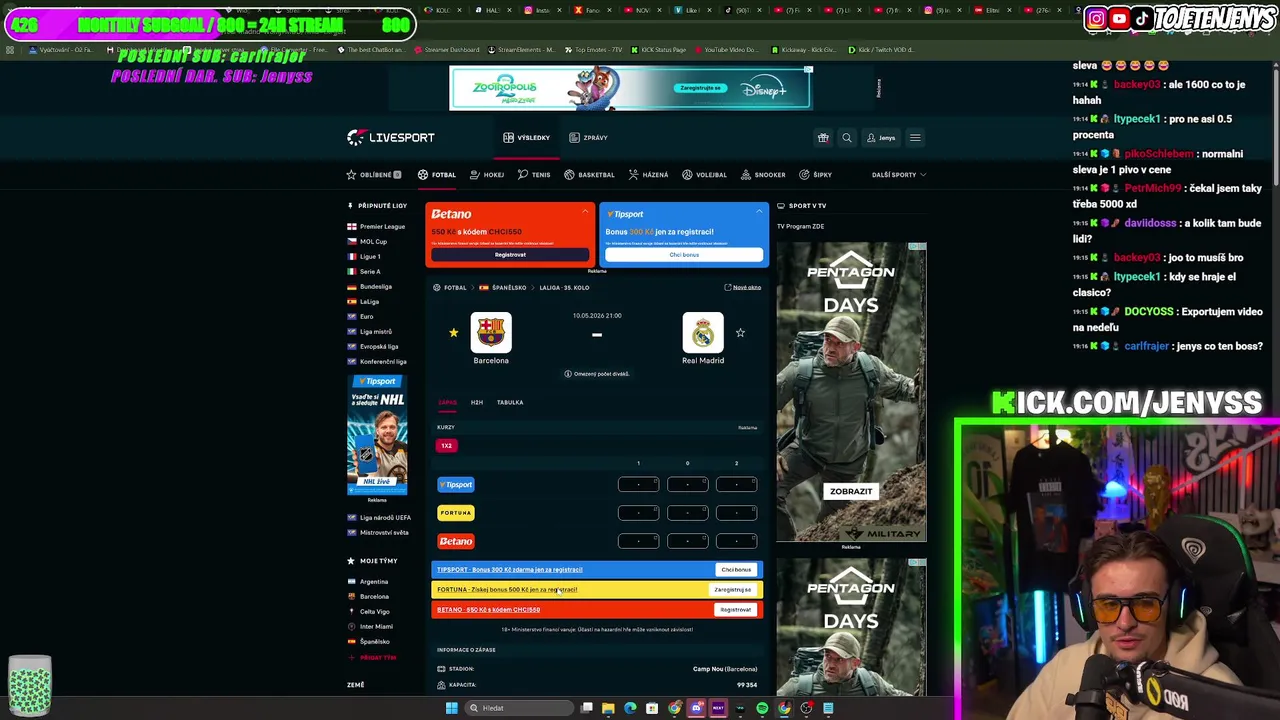Image resolution: width=1280 pixels, height=720 pixels.
Task: Click Tipsport home-win odds cell
Action: pyautogui.click(x=638, y=485)
